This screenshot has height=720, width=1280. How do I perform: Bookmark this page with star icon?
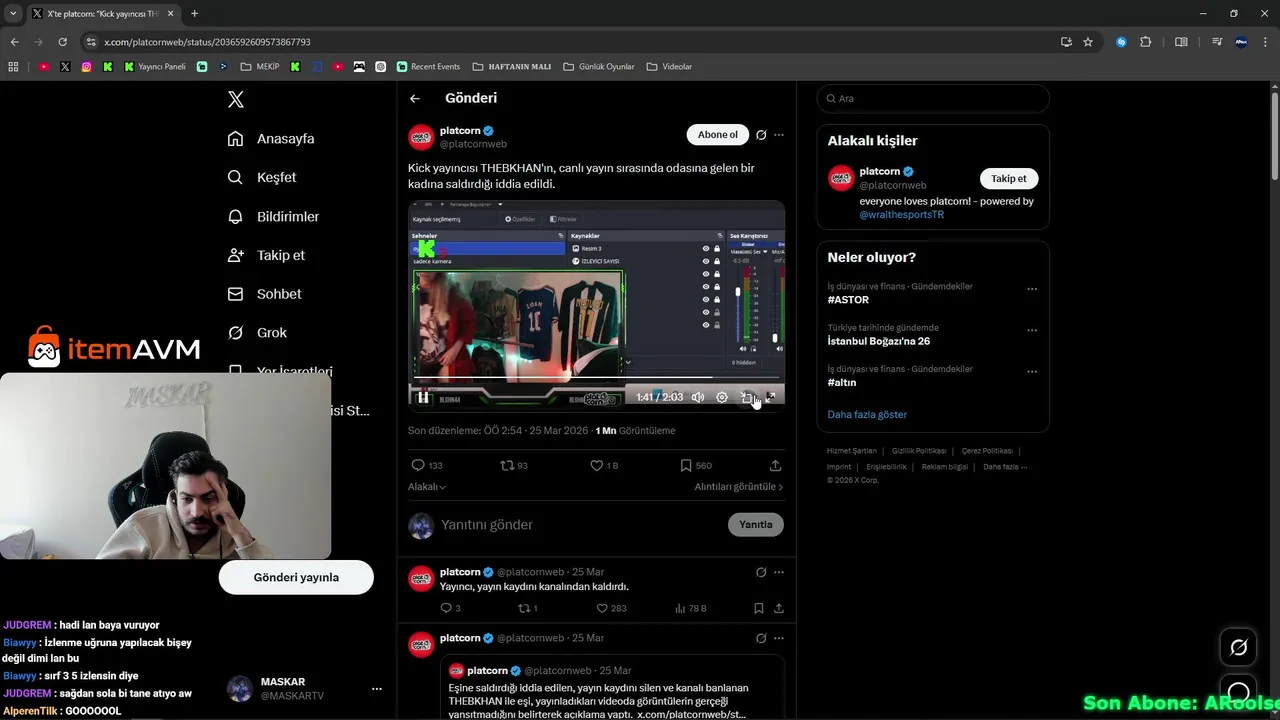(x=1088, y=42)
